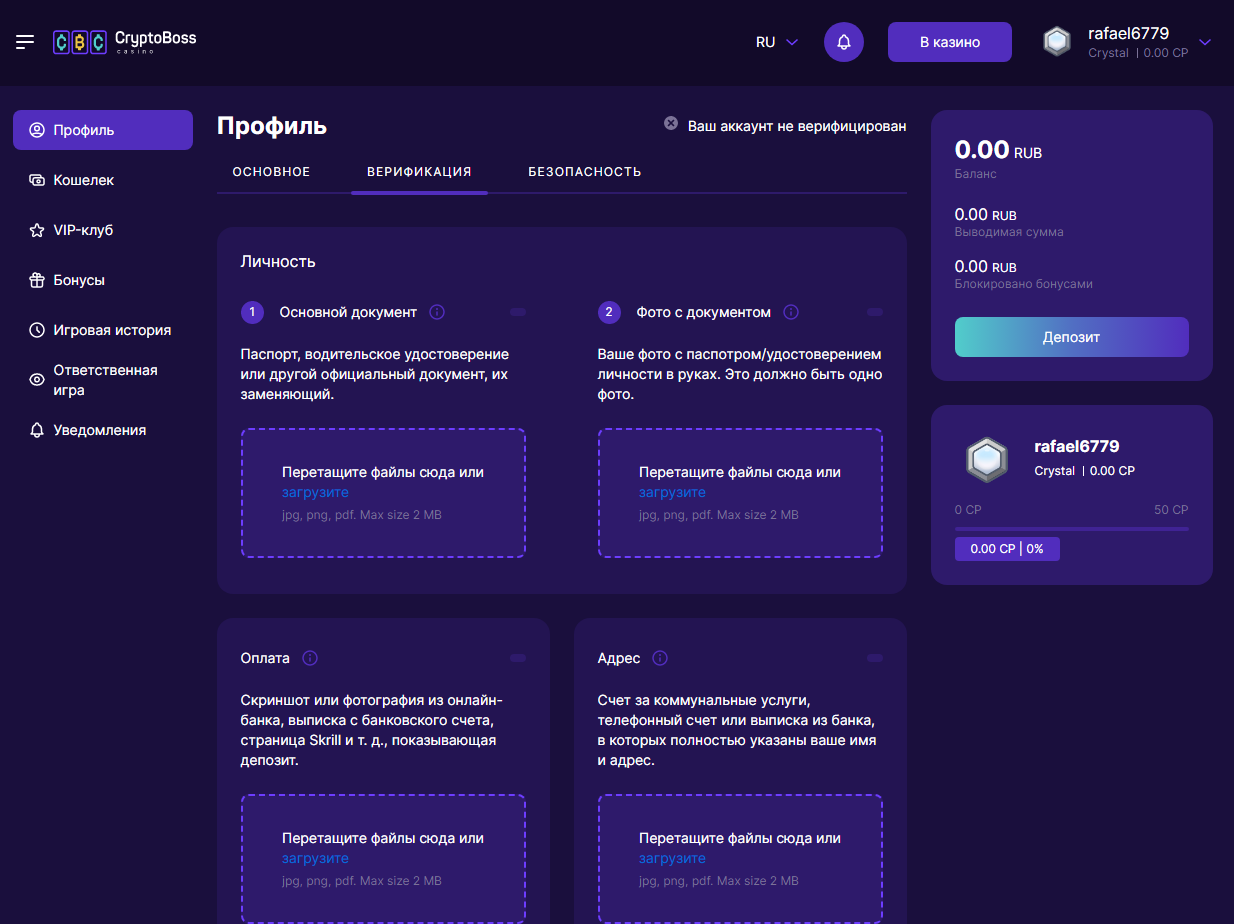Open the Кошелек sidebar section
Image resolution: width=1234 pixels, height=924 pixels.
click(84, 180)
